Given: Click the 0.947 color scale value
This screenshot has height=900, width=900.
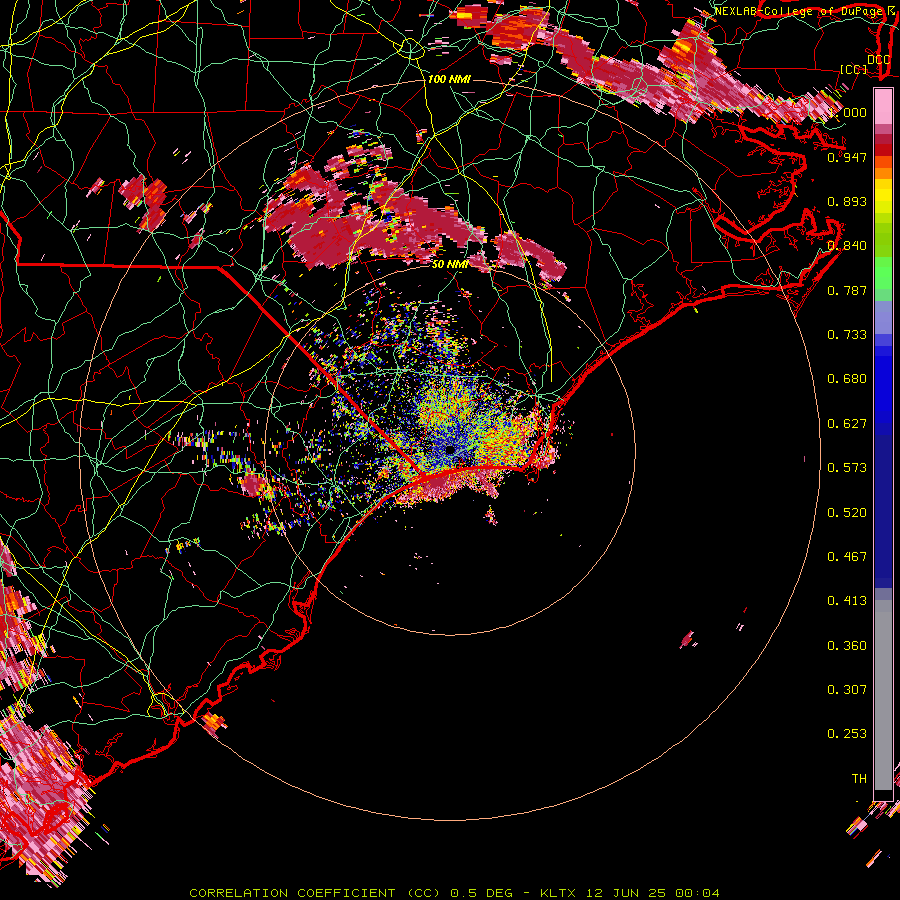Looking at the screenshot, I should [x=847, y=157].
